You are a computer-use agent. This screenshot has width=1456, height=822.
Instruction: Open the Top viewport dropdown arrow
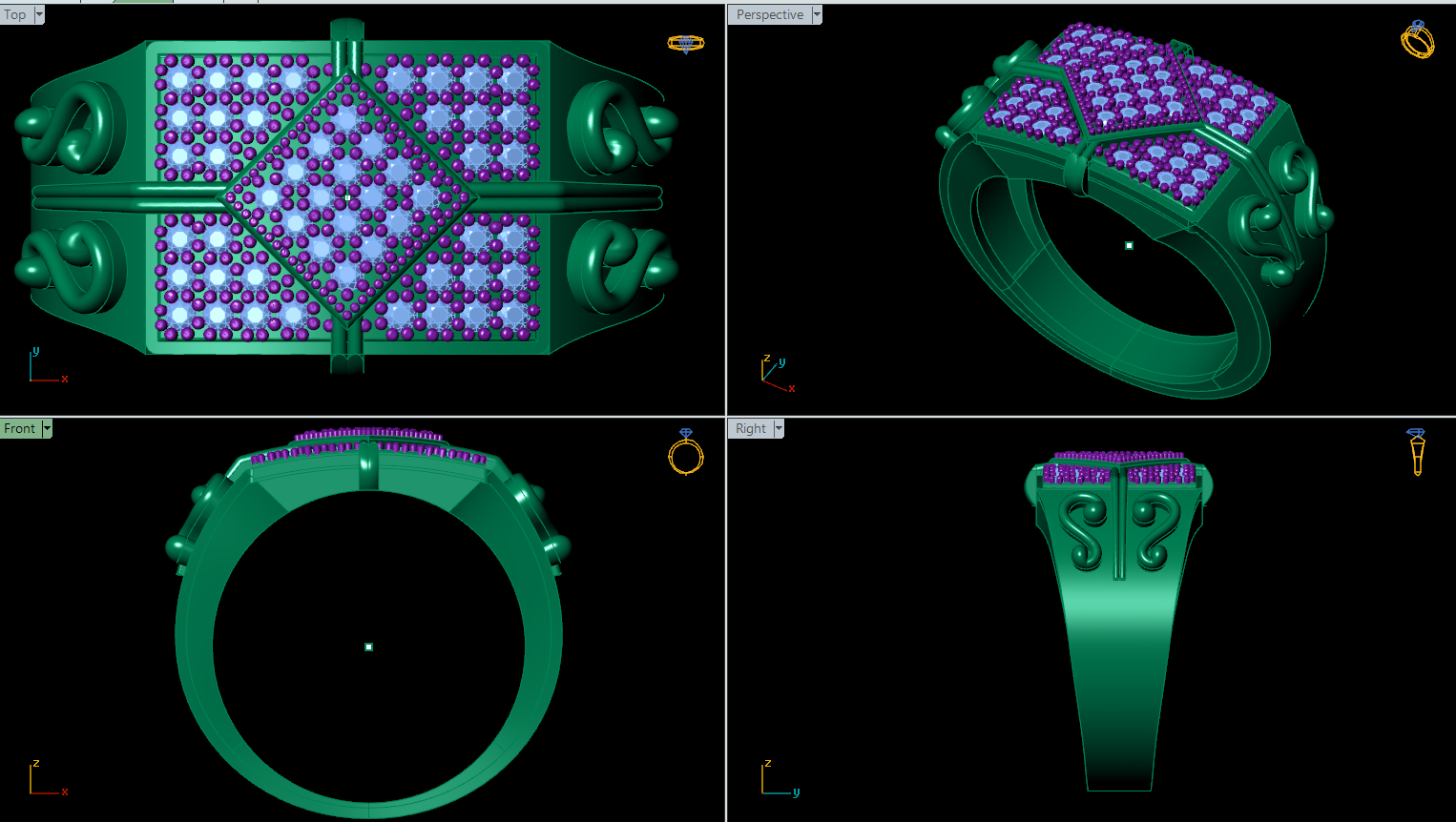[39, 14]
